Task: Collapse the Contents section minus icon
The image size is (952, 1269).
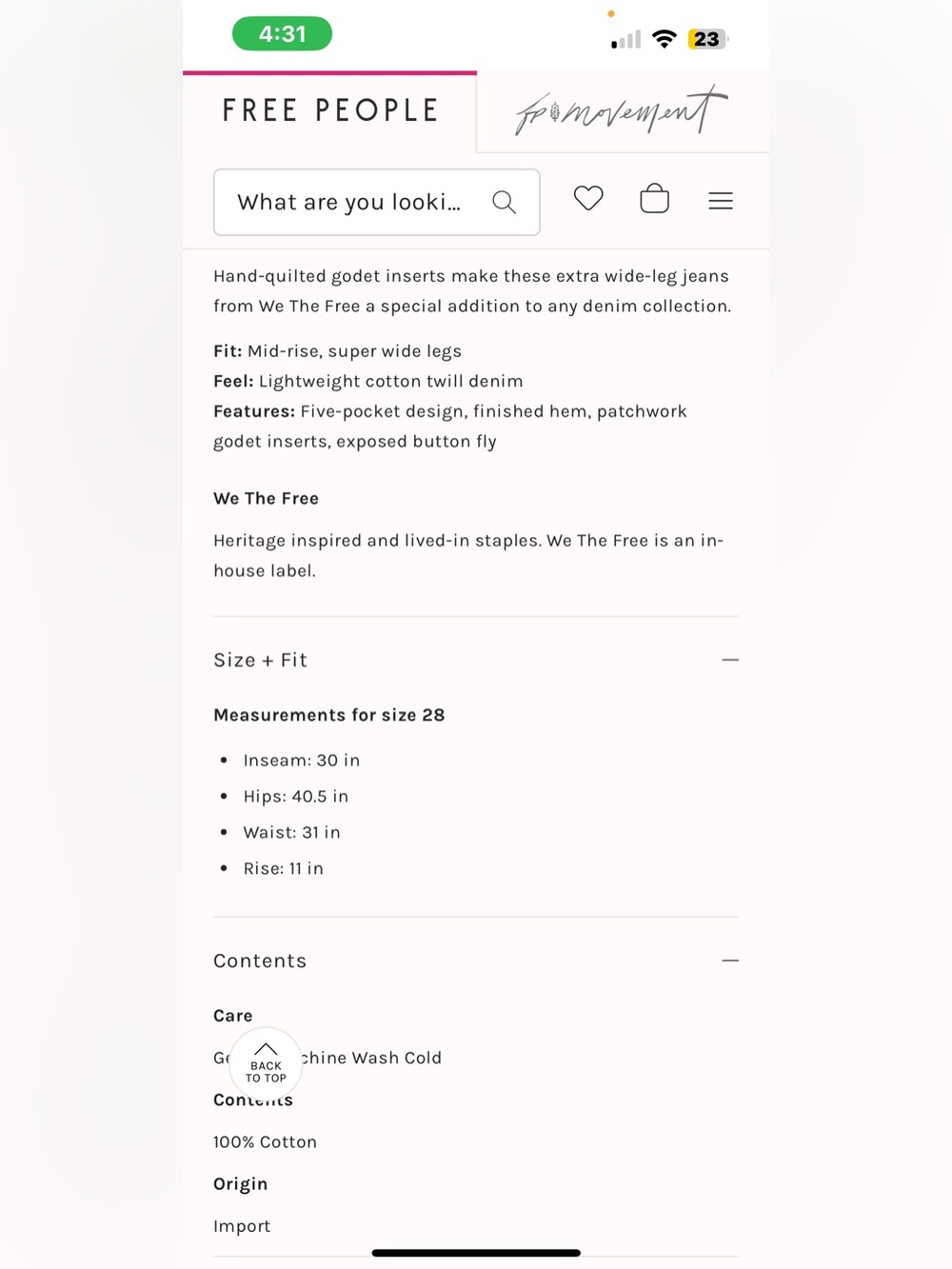Action: click(x=730, y=961)
